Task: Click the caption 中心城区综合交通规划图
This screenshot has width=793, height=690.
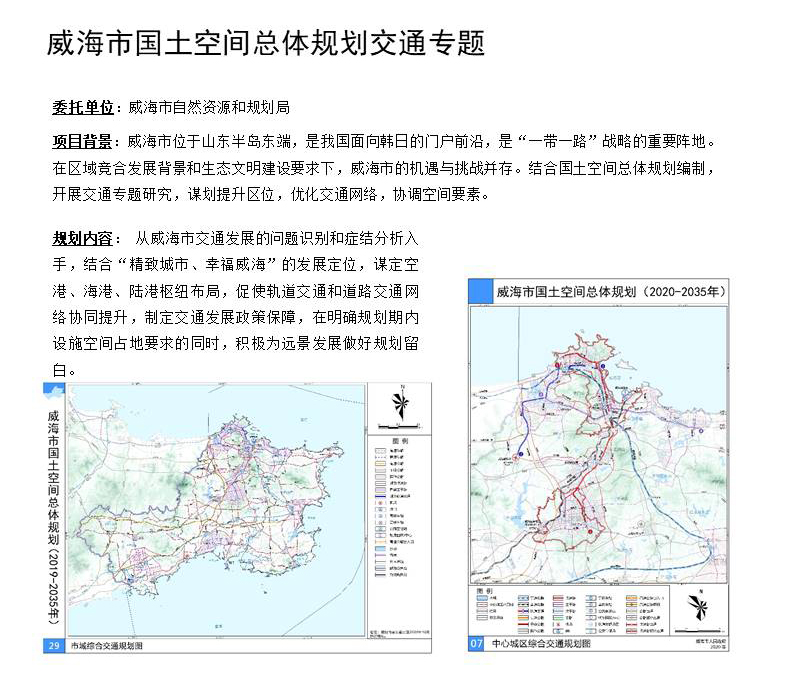Action: (541, 644)
